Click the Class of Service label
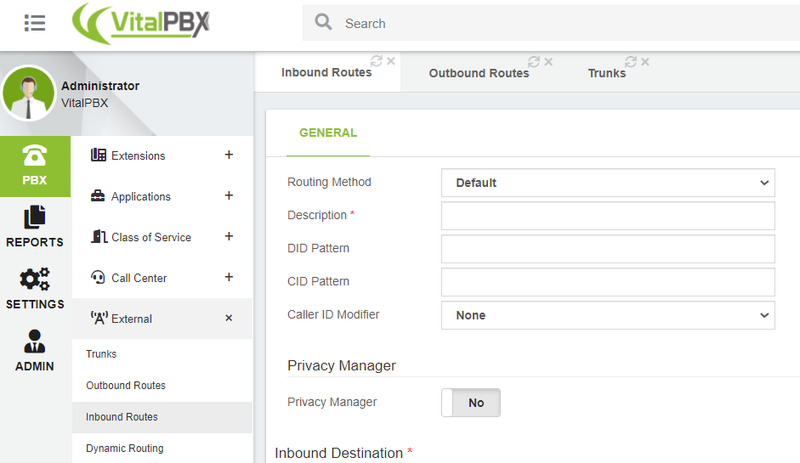The image size is (800, 463). [x=151, y=237]
